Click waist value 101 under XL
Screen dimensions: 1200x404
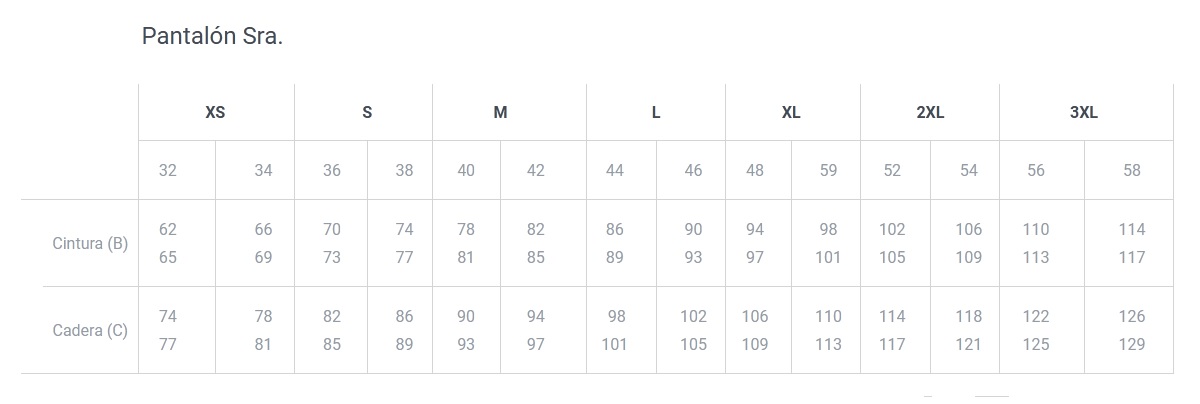tap(828, 257)
